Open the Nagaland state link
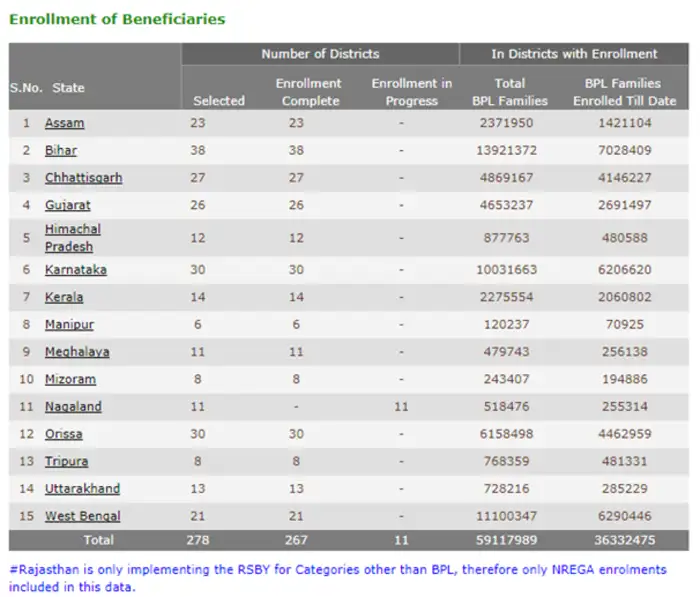The width and height of the screenshot is (700, 597). (x=73, y=407)
